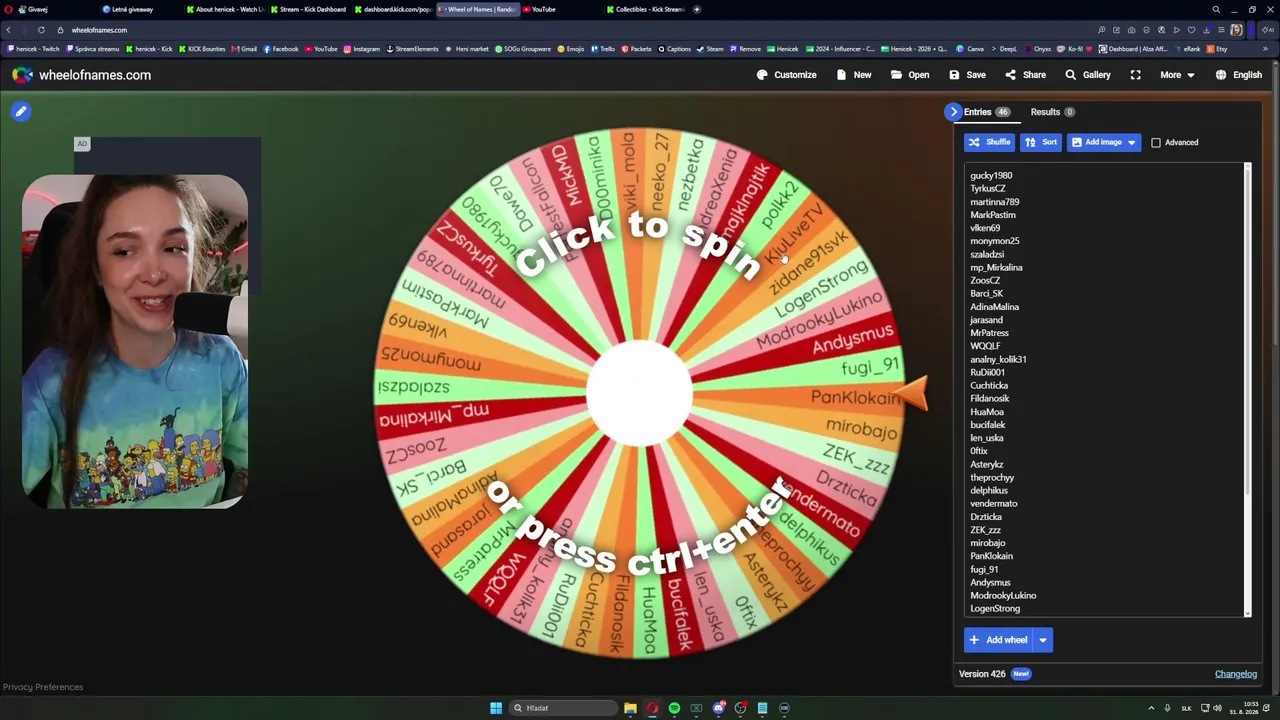This screenshot has width=1280, height=720.
Task: Go back with browser back arrow
Action: click(9, 30)
